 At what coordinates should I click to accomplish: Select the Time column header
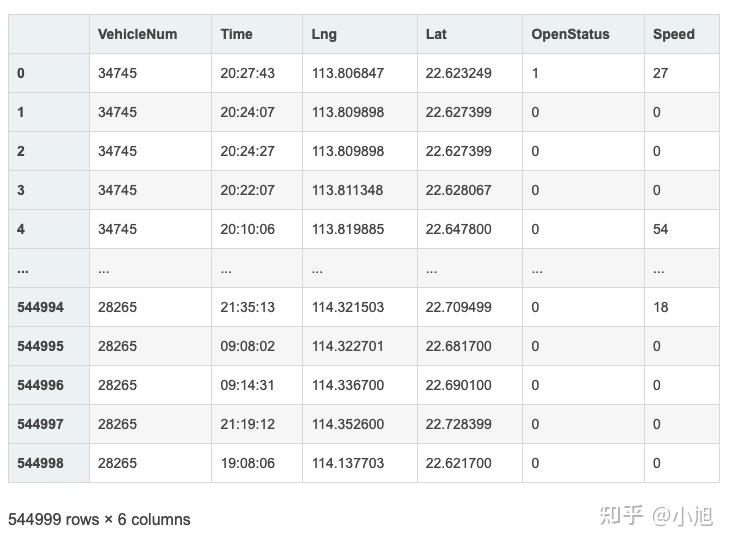236,34
